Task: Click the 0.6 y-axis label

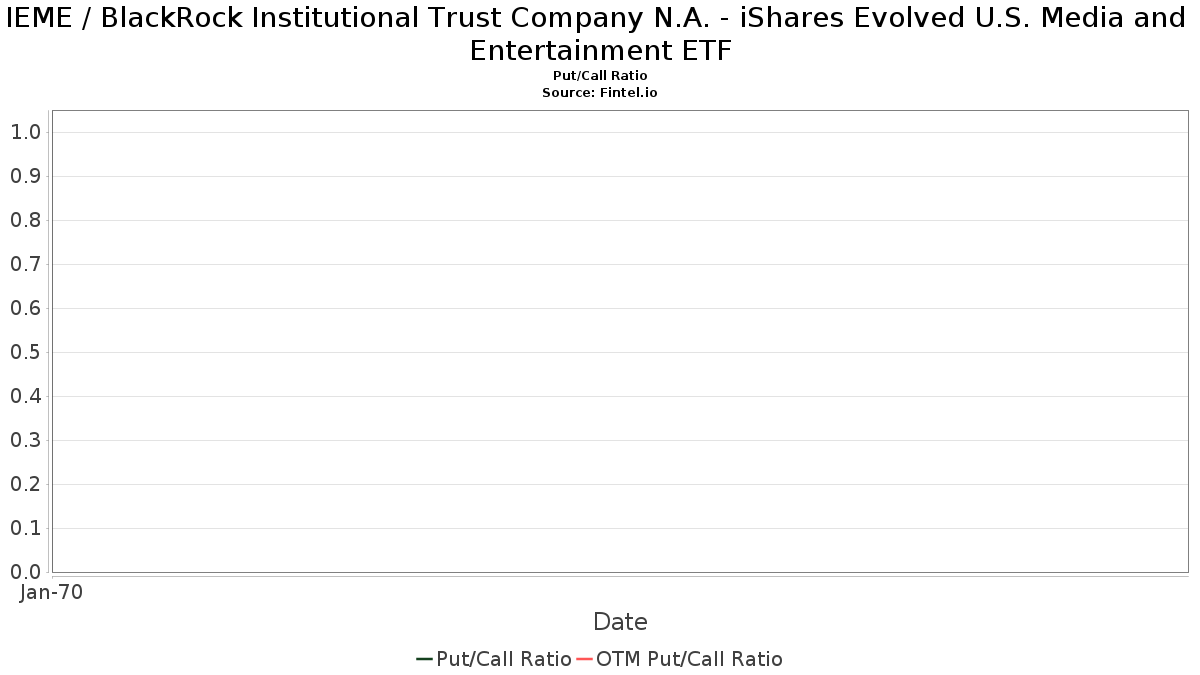Action: point(26,308)
